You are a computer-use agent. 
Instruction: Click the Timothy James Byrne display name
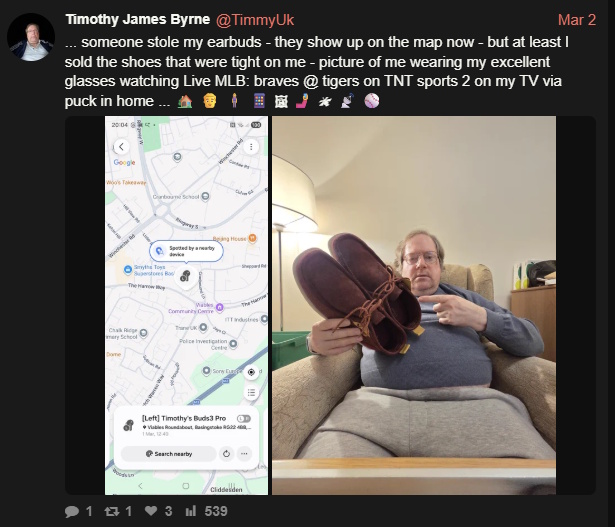coord(138,20)
